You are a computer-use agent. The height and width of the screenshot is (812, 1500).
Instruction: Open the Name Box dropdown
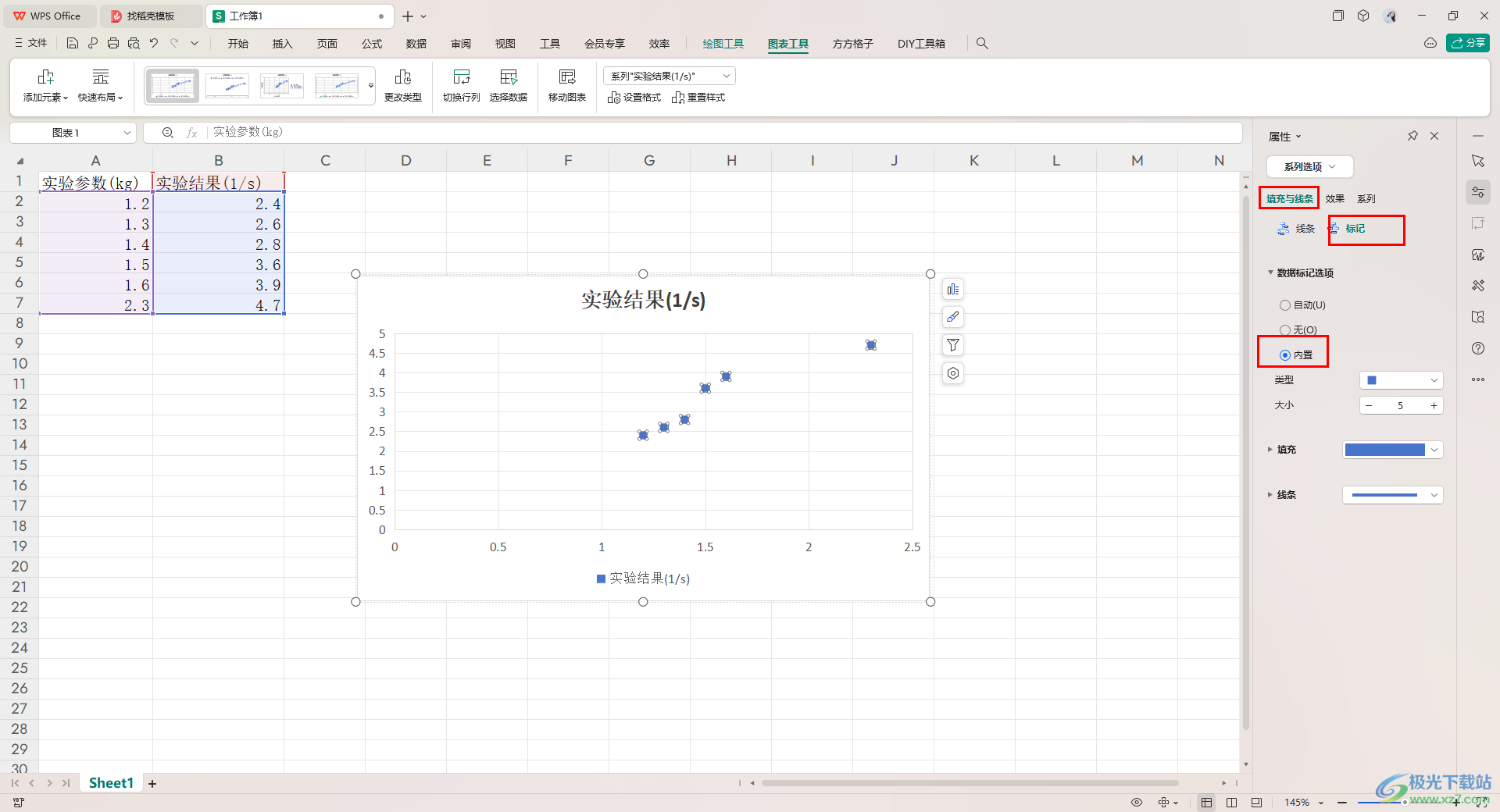click(x=127, y=133)
